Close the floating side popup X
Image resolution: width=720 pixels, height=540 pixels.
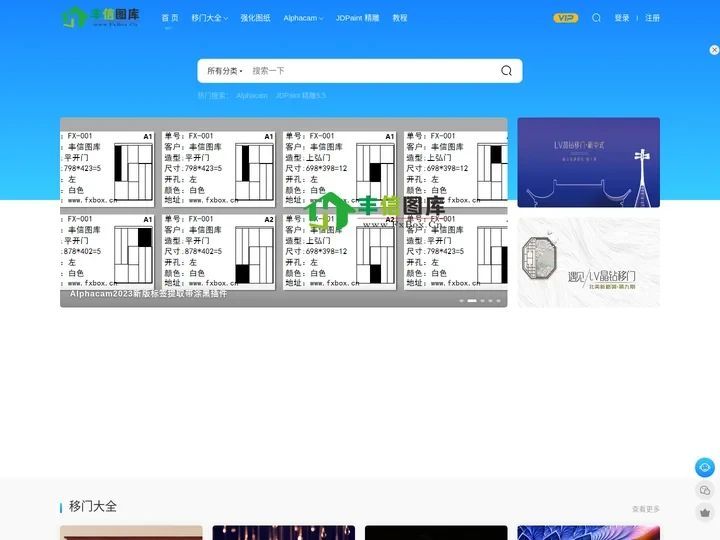[x=714, y=50]
